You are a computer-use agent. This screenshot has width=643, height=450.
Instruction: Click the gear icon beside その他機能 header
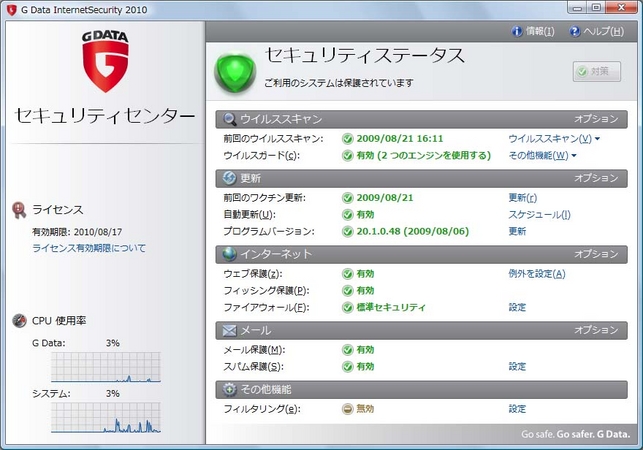[229, 389]
